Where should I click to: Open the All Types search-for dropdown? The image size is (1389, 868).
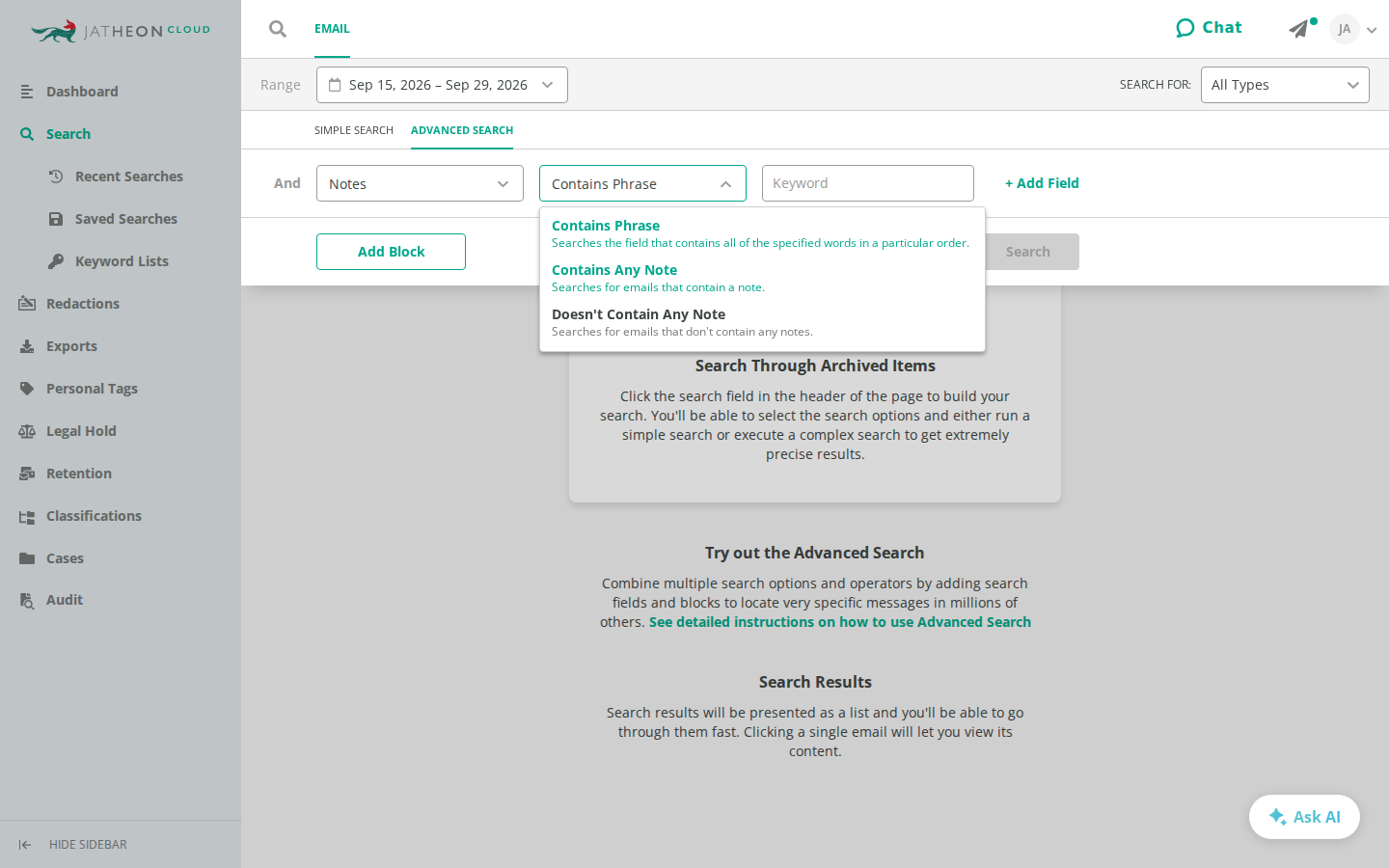pos(1285,85)
